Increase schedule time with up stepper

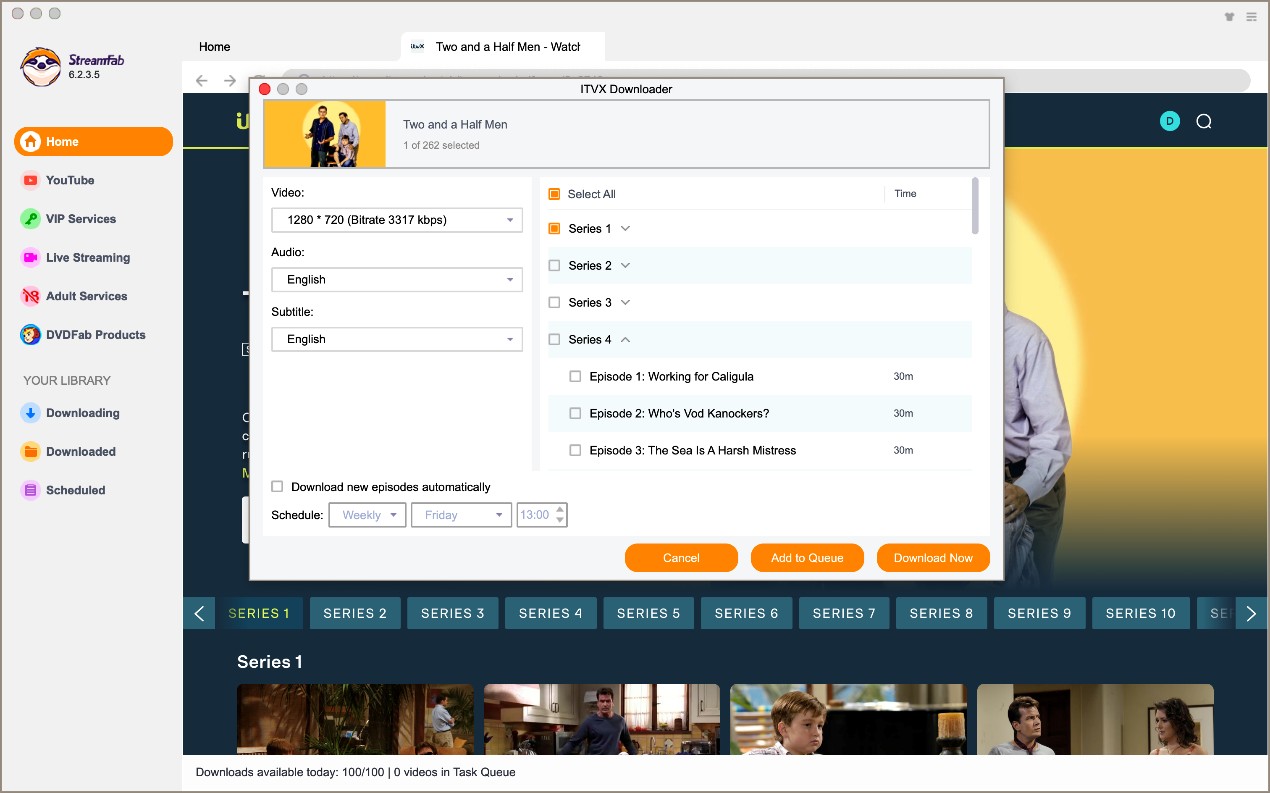click(x=560, y=509)
